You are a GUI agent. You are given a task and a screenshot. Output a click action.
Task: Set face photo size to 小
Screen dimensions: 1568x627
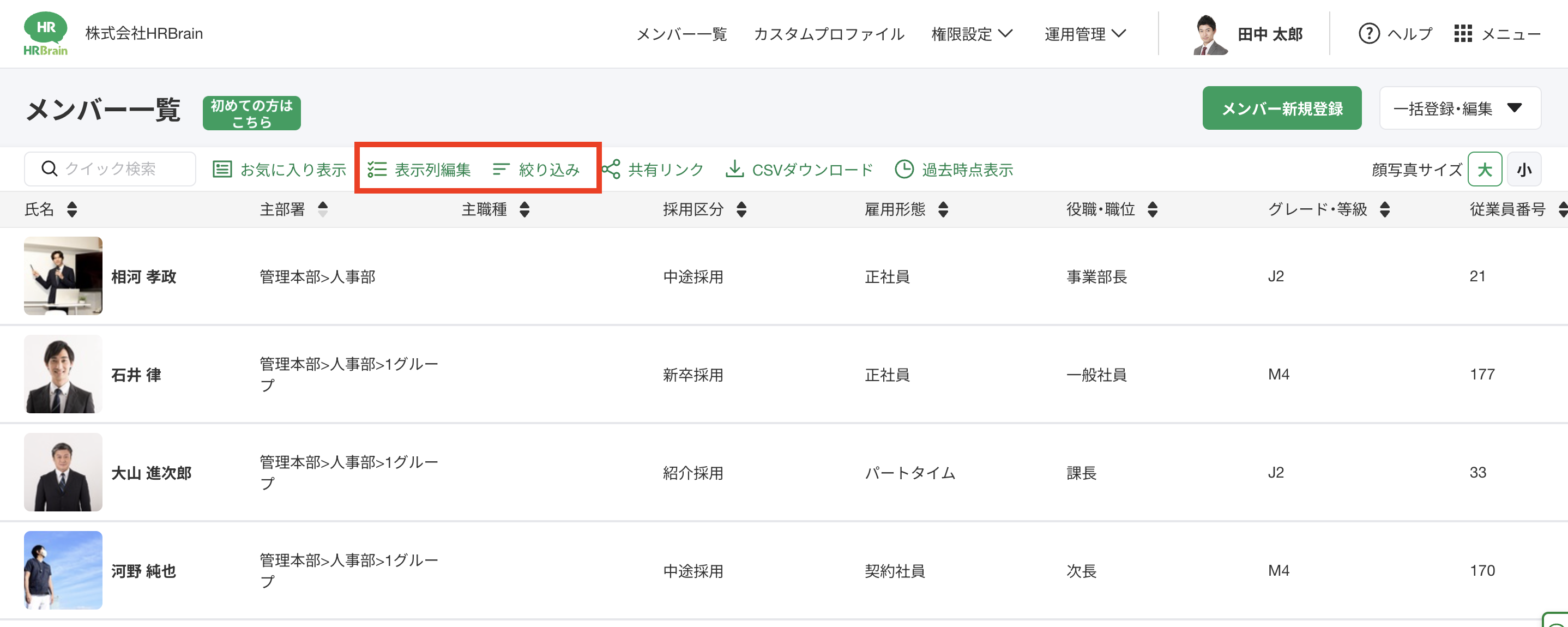tap(1523, 169)
